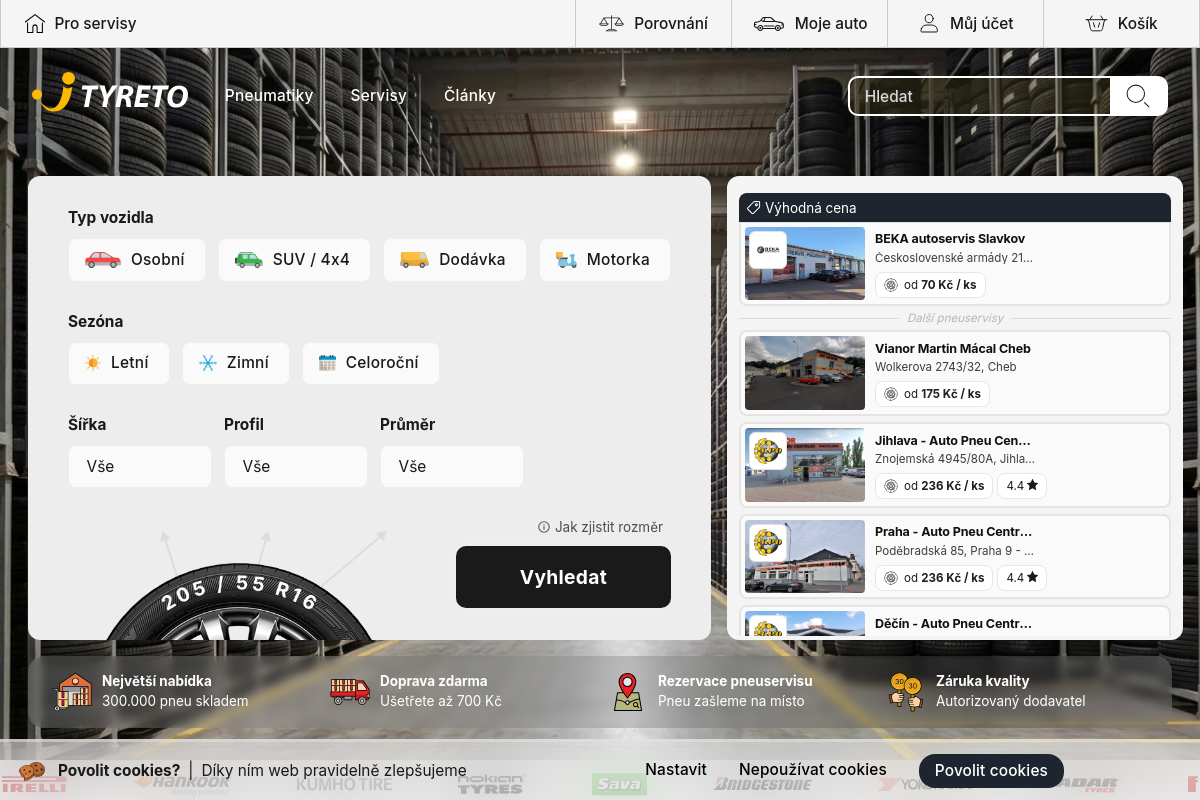Select Motorka vehicle type
The image size is (1200, 800).
(x=605, y=260)
